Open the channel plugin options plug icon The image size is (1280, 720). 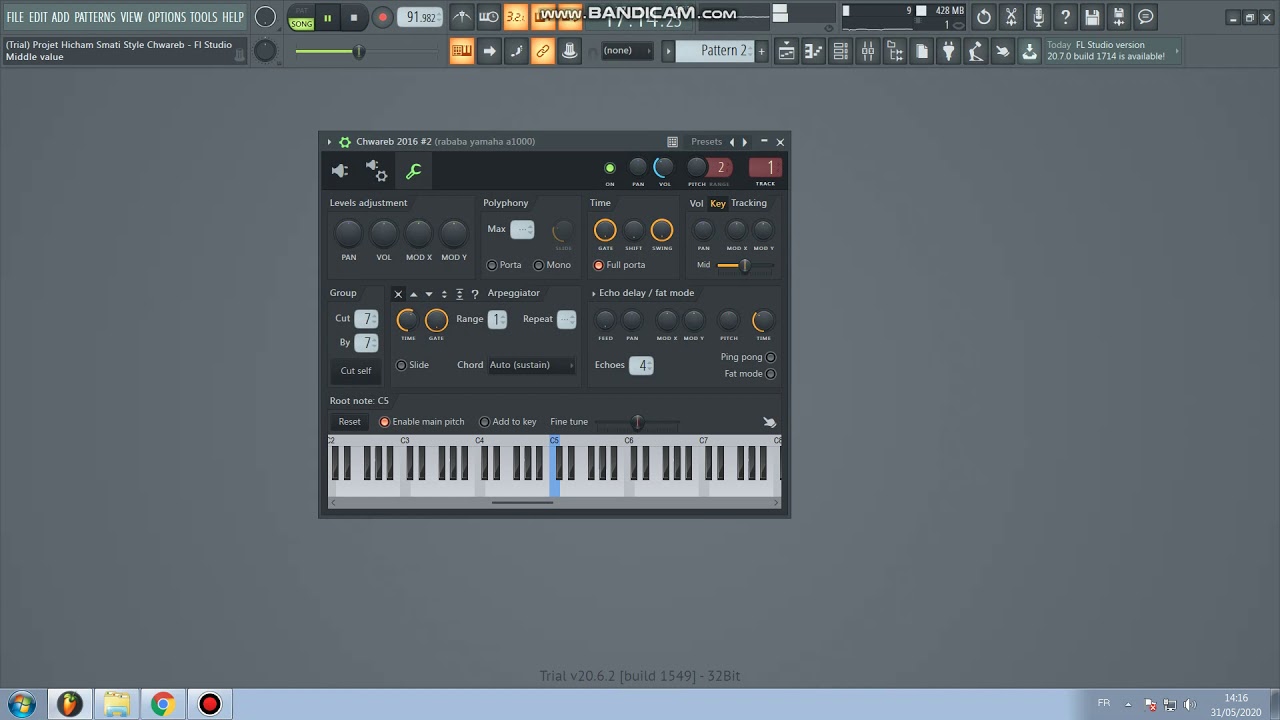tap(340, 171)
